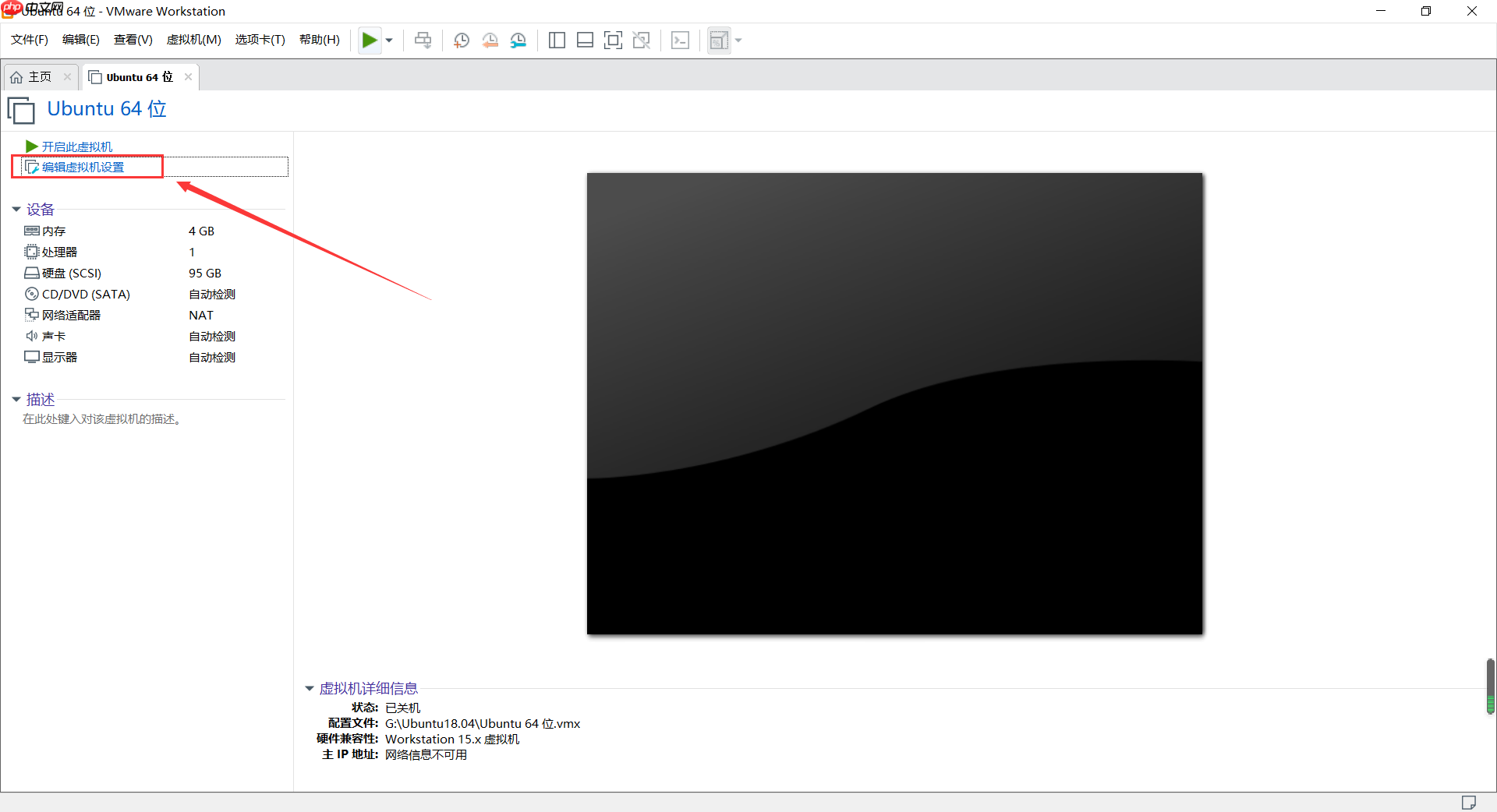Click the 编辑虚拟机设置 link
The height and width of the screenshot is (812, 1497).
[x=82, y=167]
